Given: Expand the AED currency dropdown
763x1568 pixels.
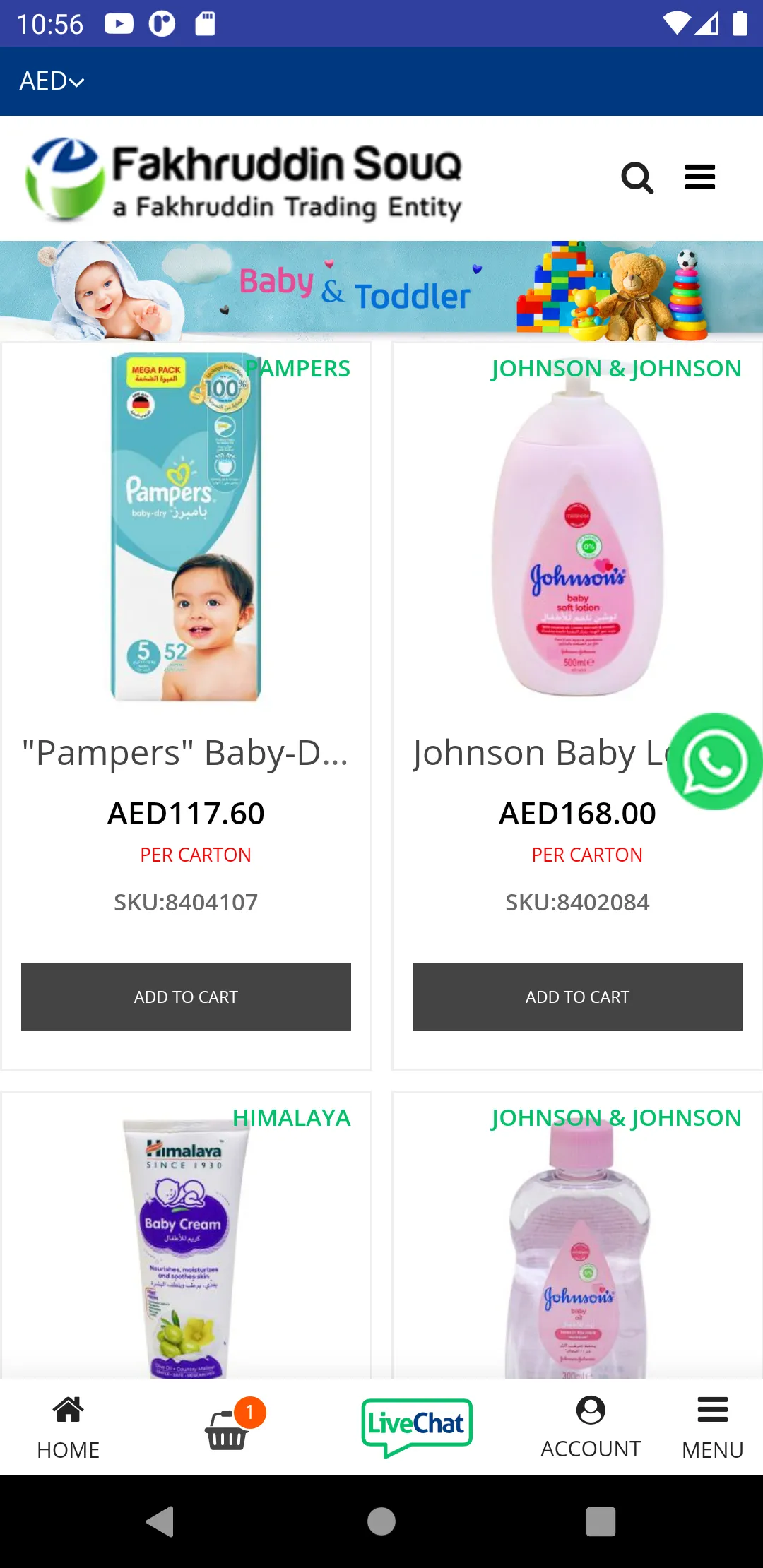Looking at the screenshot, I should point(52,81).
